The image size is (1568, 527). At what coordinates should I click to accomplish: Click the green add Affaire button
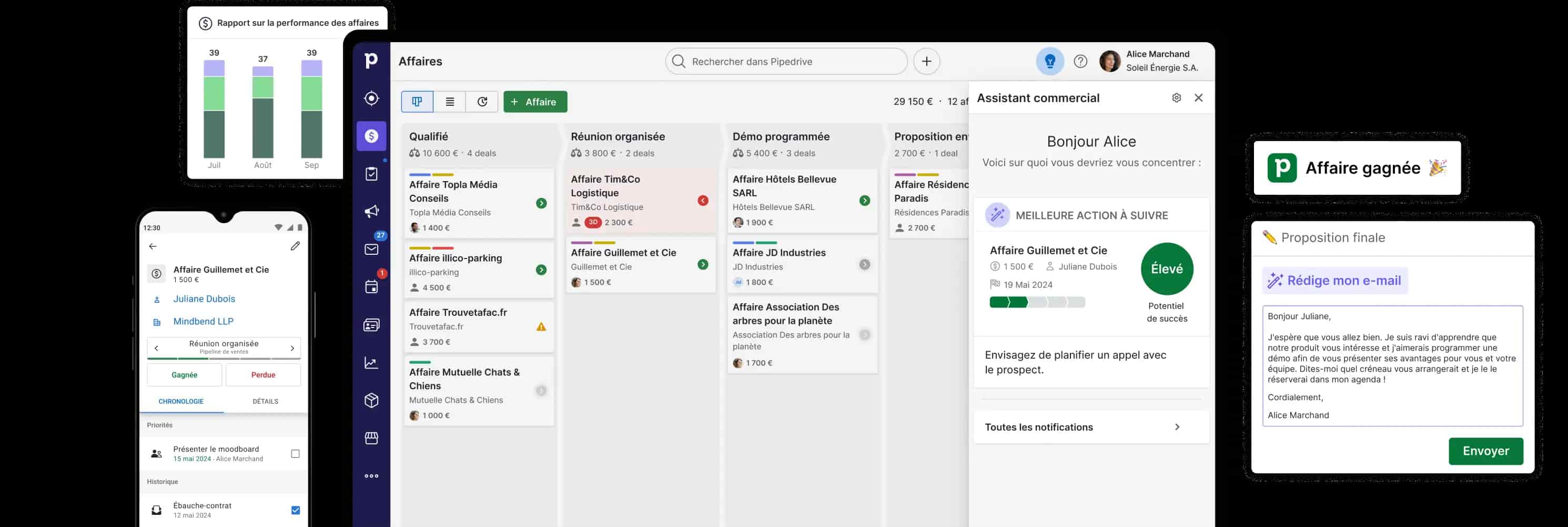pyautogui.click(x=534, y=102)
